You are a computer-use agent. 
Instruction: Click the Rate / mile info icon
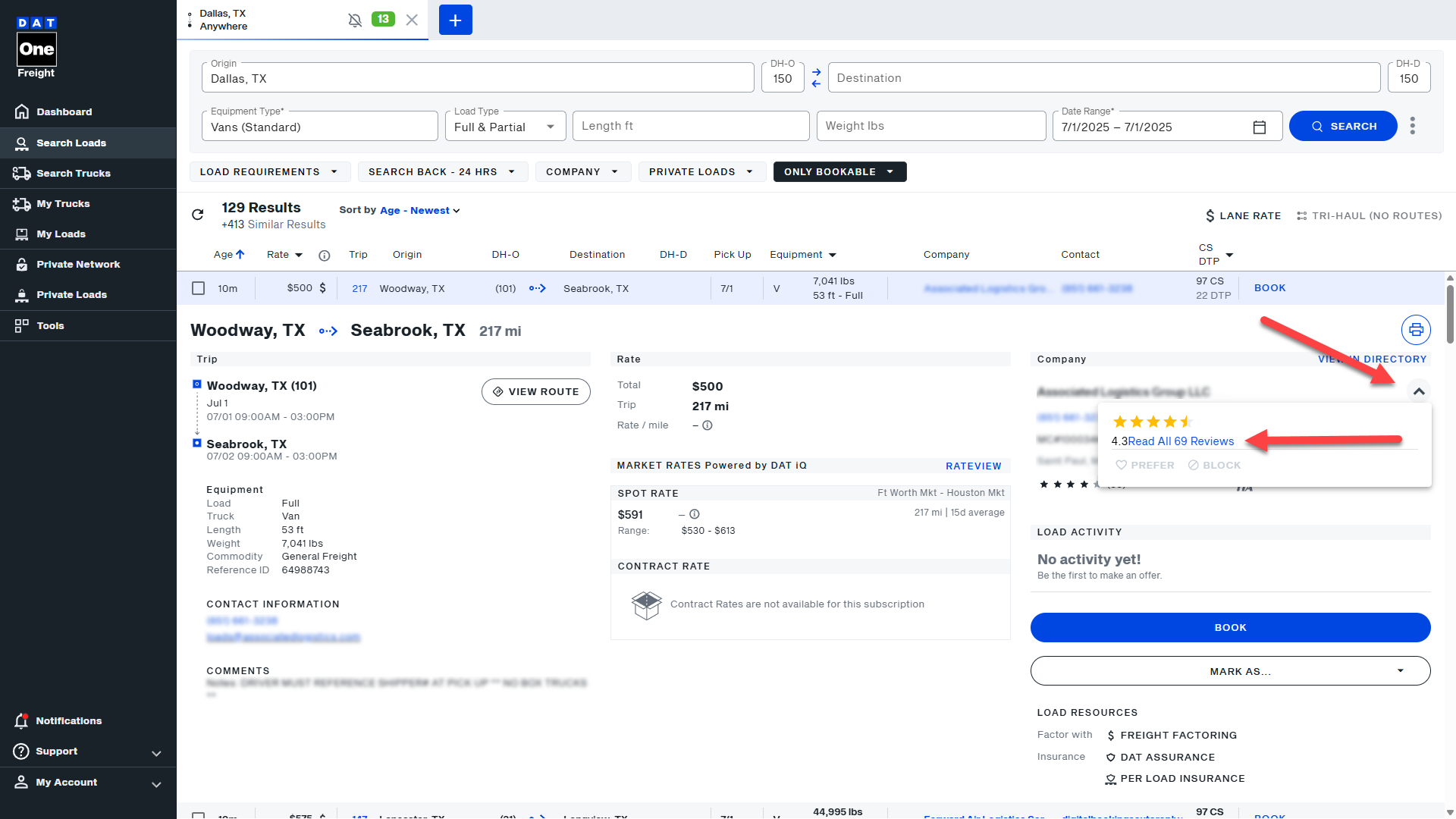(708, 425)
